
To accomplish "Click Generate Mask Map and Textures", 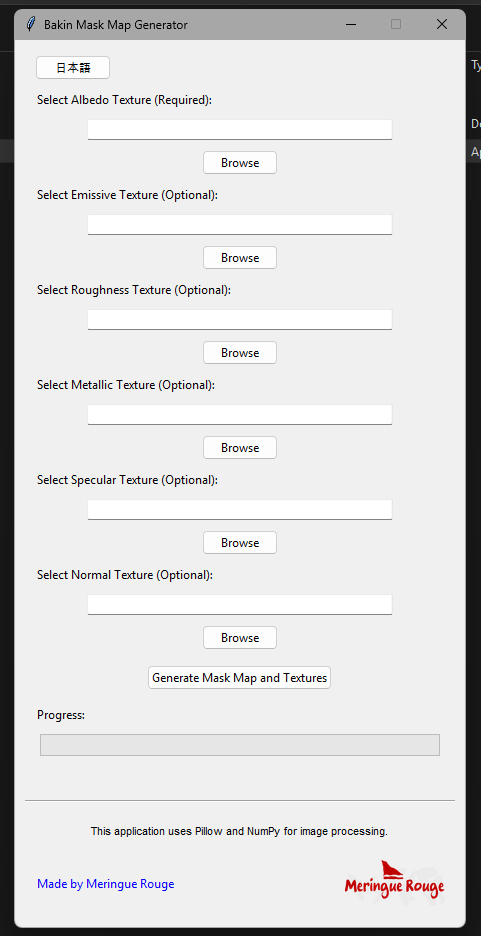I will pyautogui.click(x=239, y=678).
